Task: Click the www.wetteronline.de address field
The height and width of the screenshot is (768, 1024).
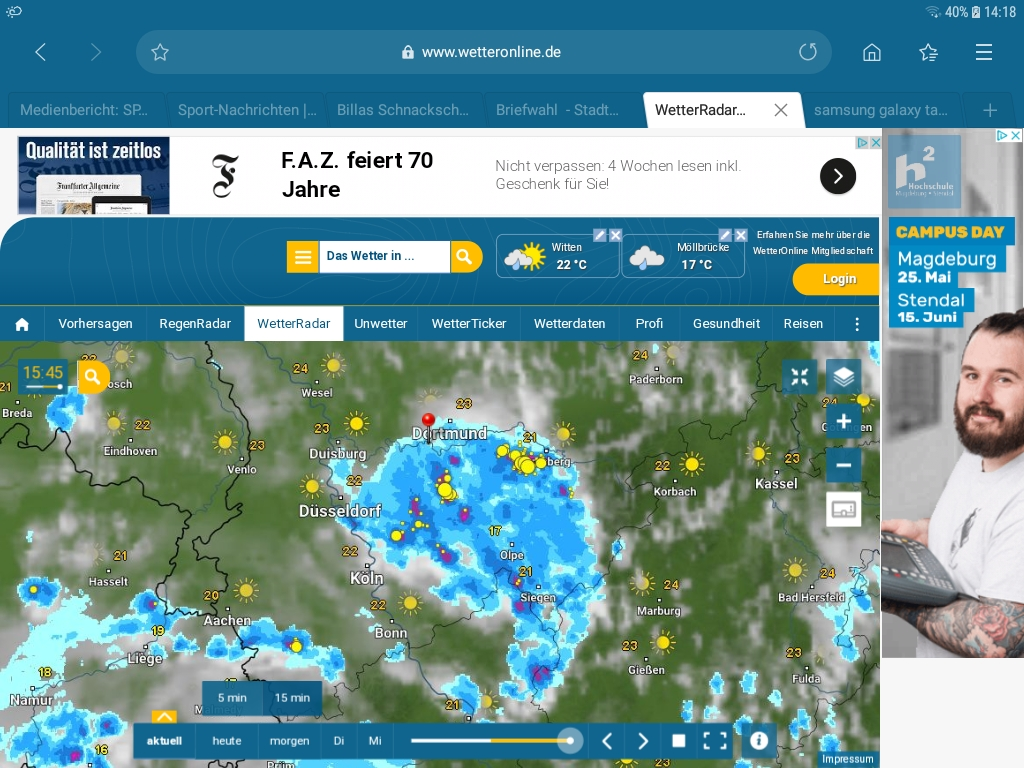Action: coord(484,52)
